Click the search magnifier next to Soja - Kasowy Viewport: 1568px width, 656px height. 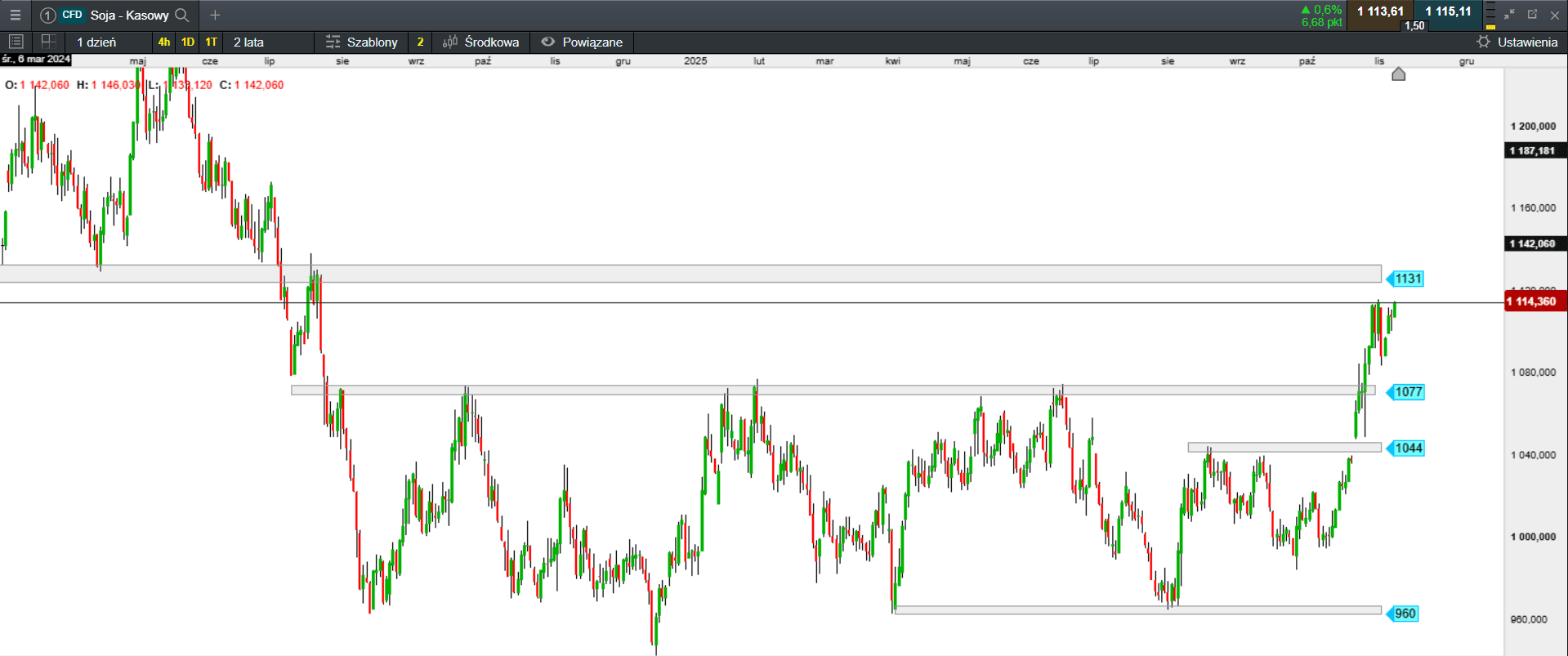point(182,15)
